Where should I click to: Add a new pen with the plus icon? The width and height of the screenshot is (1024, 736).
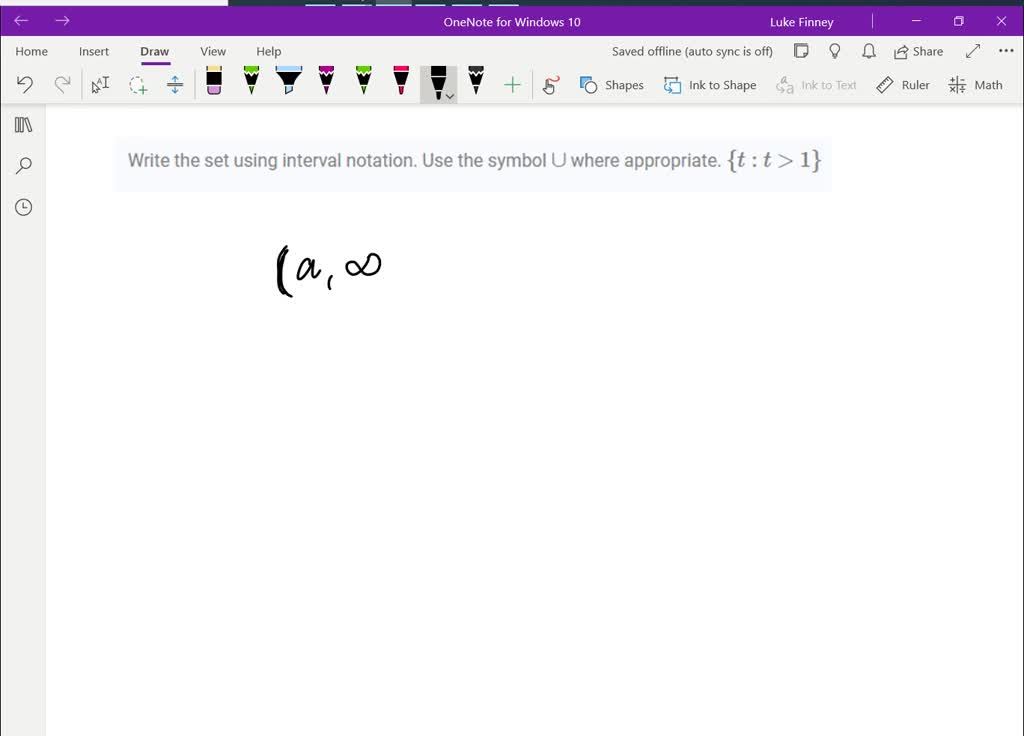(x=512, y=84)
